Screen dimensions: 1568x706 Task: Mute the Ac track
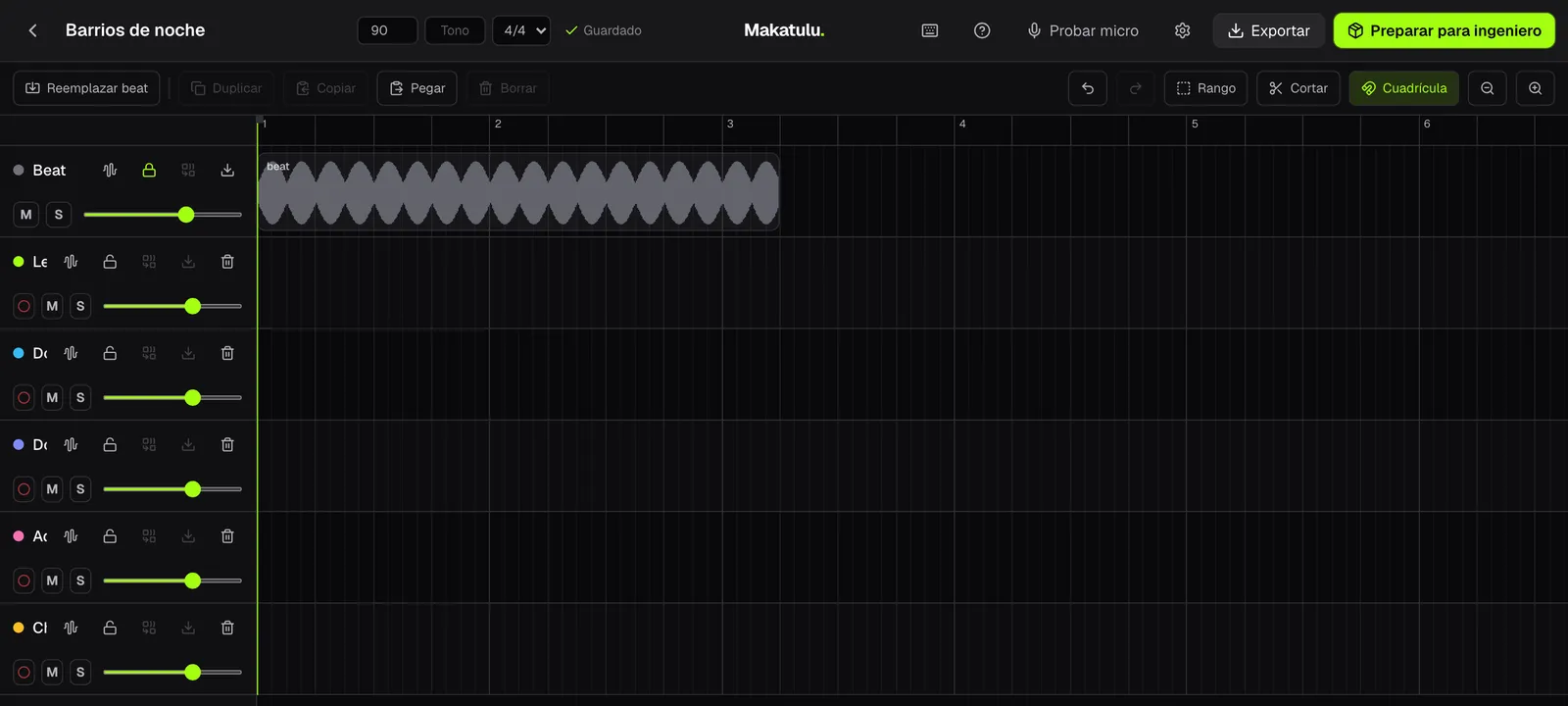point(52,580)
